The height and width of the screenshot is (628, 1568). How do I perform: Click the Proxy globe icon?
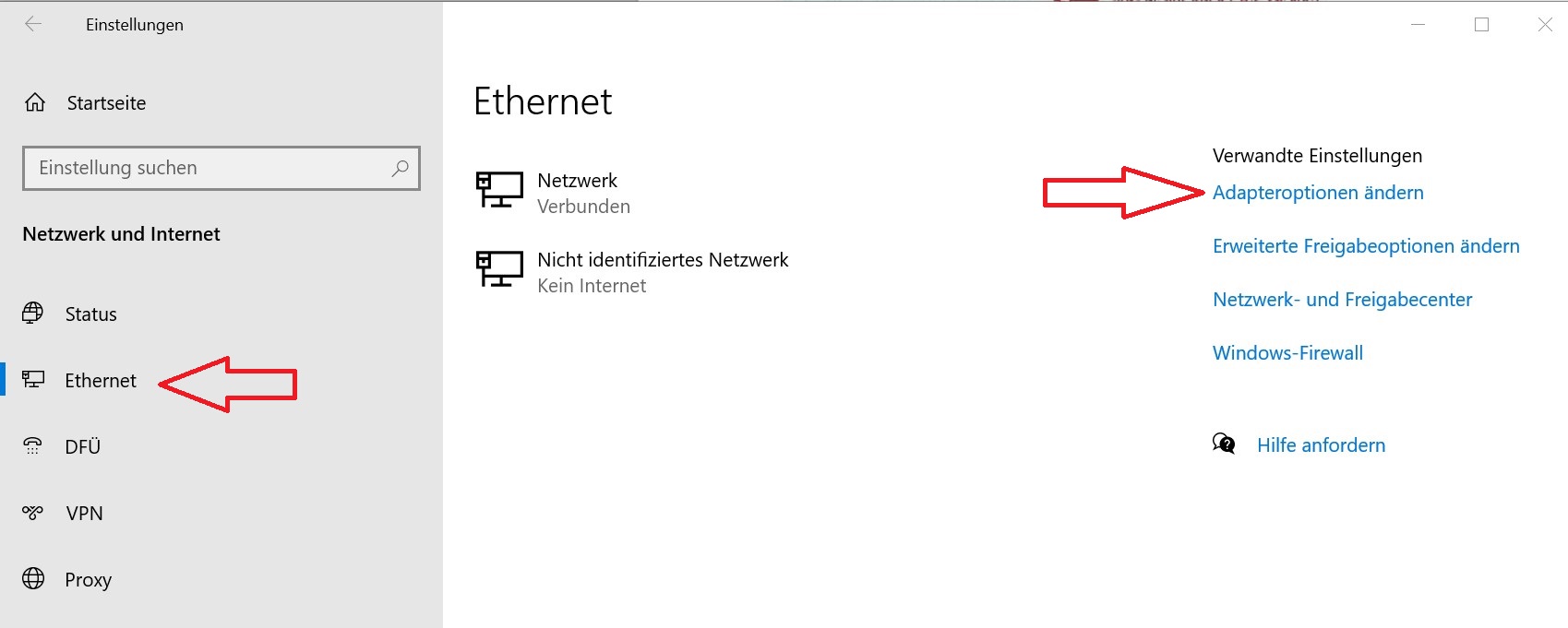tap(33, 579)
